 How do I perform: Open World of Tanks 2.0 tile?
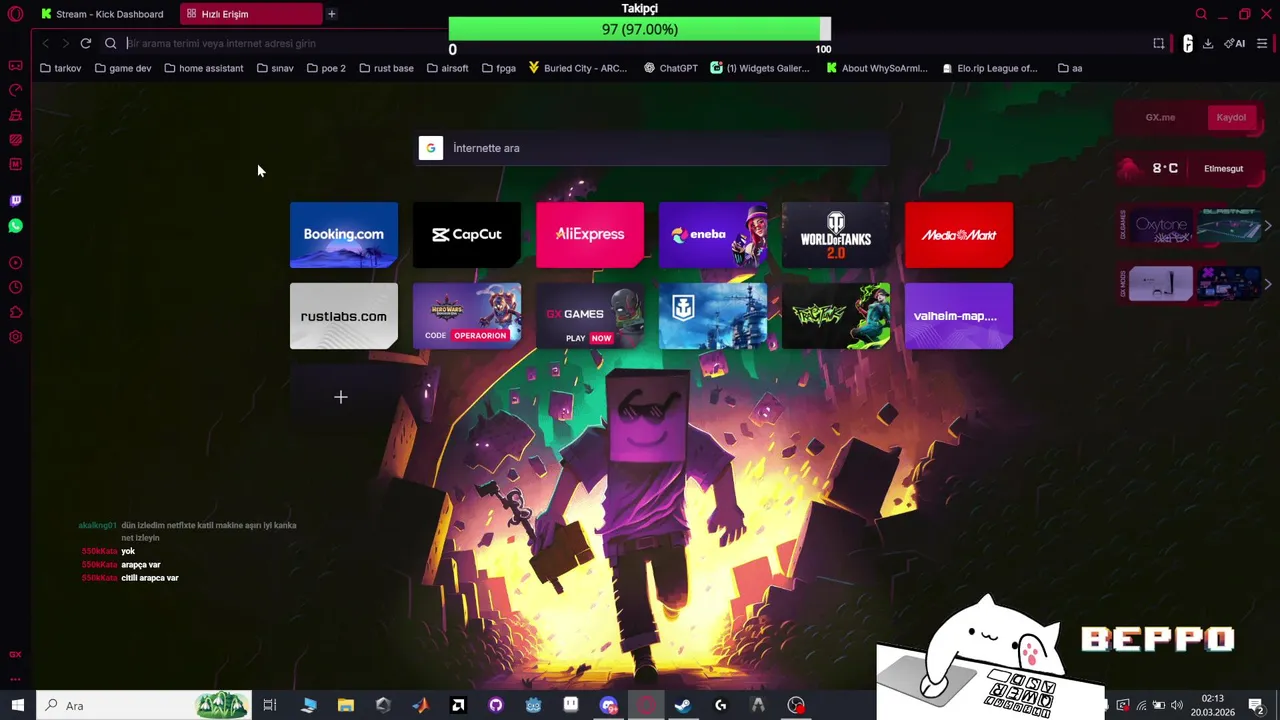point(836,235)
